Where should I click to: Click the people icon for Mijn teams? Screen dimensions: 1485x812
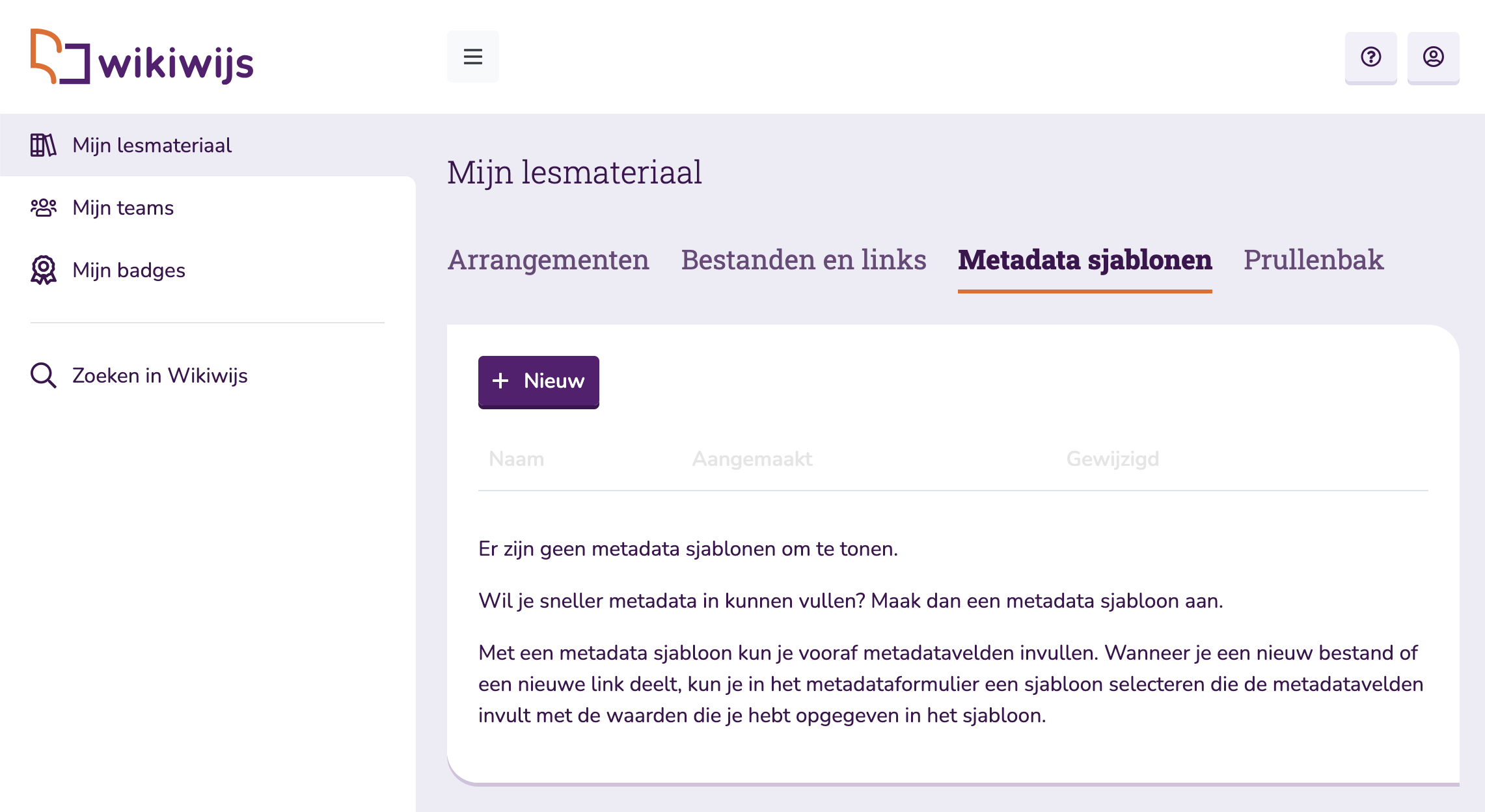(x=44, y=208)
